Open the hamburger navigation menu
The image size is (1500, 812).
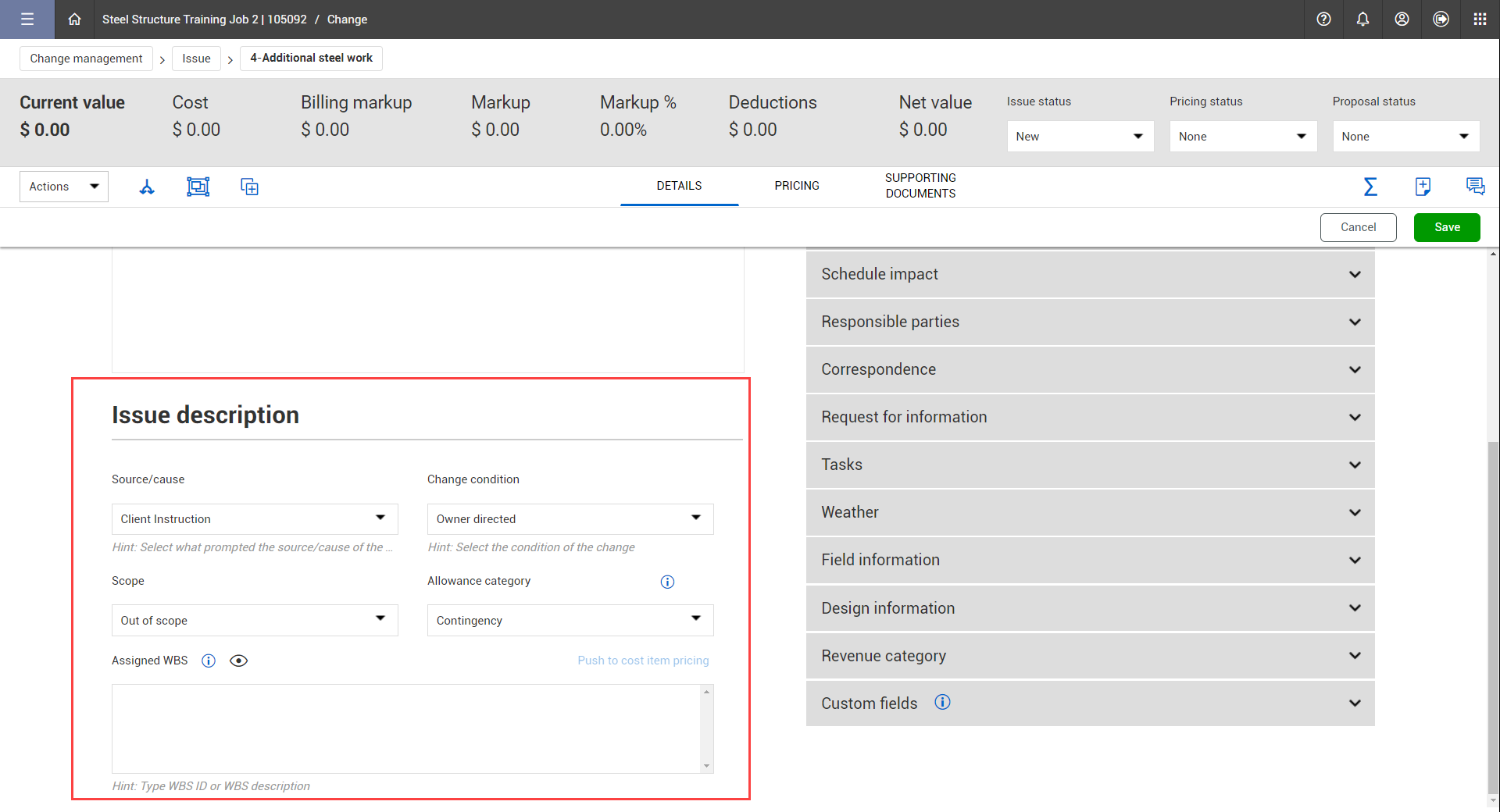point(27,20)
